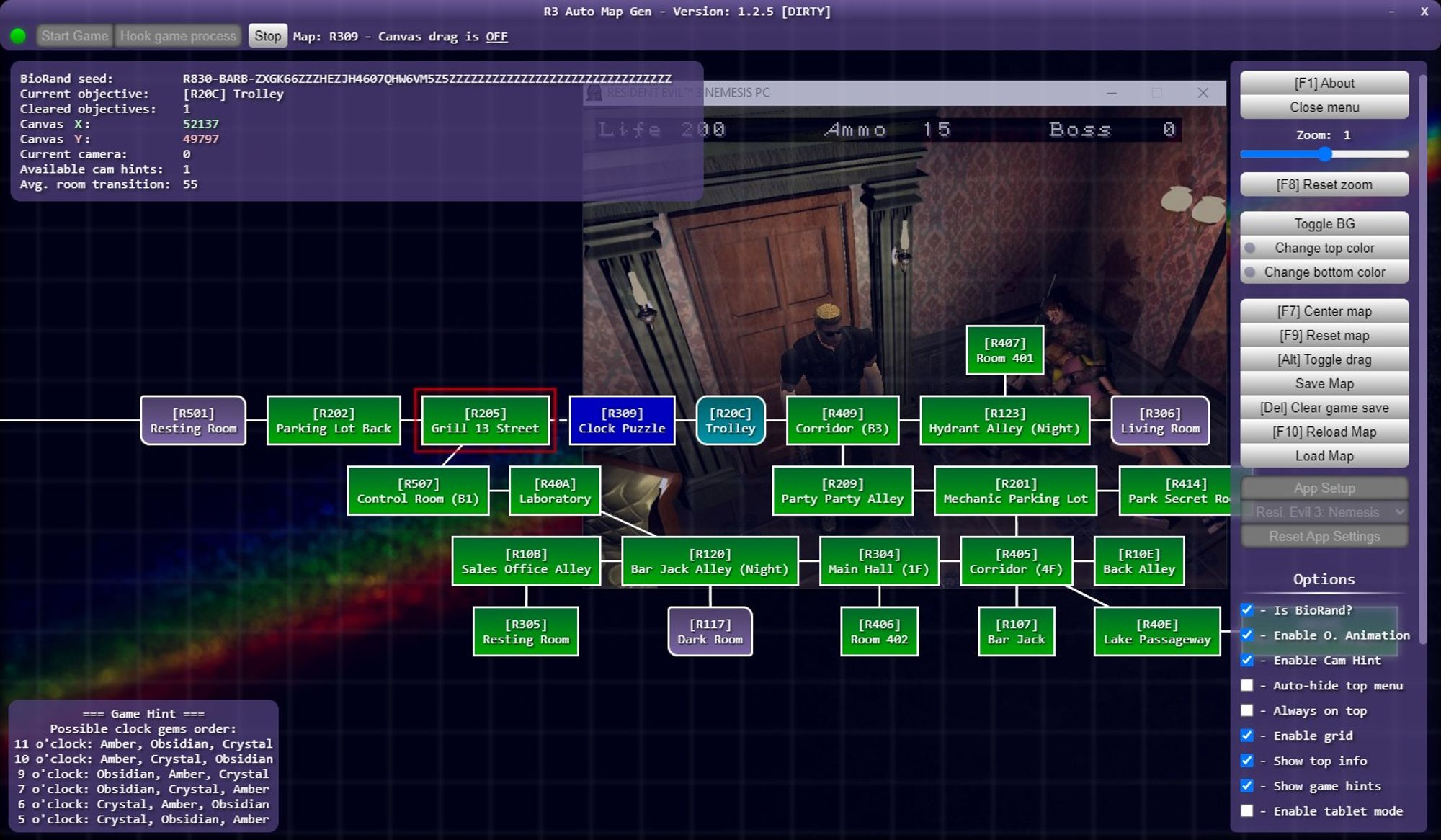Viewport: 1441px width, 840px height.
Task: Click the R40A Laboratory node
Action: tap(555, 491)
